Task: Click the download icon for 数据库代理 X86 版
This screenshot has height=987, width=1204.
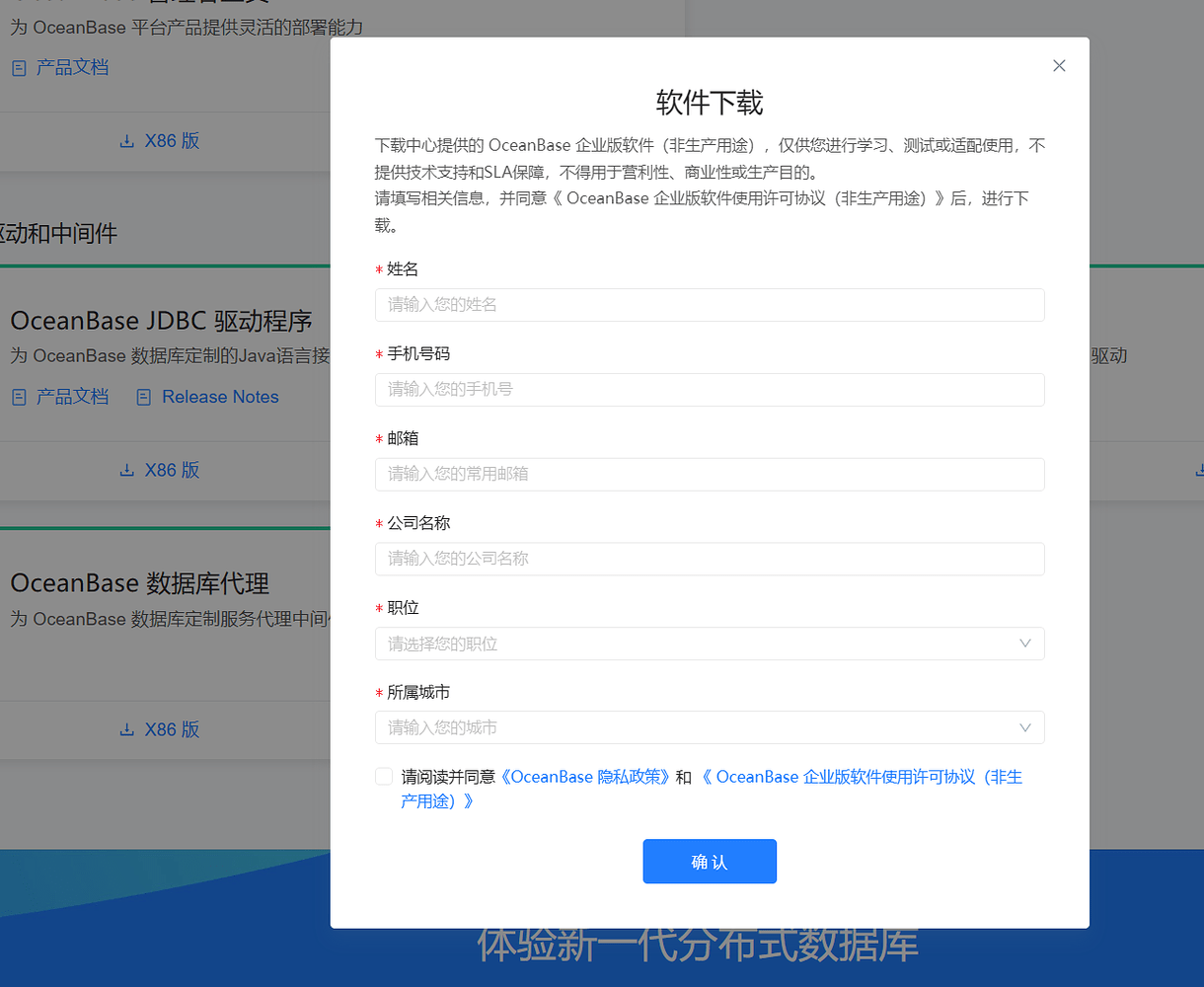Action: (x=126, y=729)
